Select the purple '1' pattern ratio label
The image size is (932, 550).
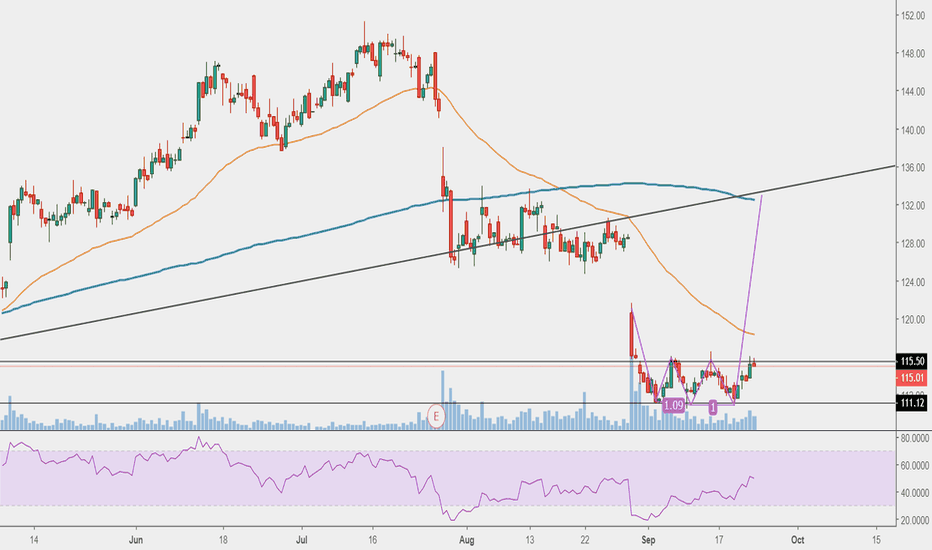point(713,407)
